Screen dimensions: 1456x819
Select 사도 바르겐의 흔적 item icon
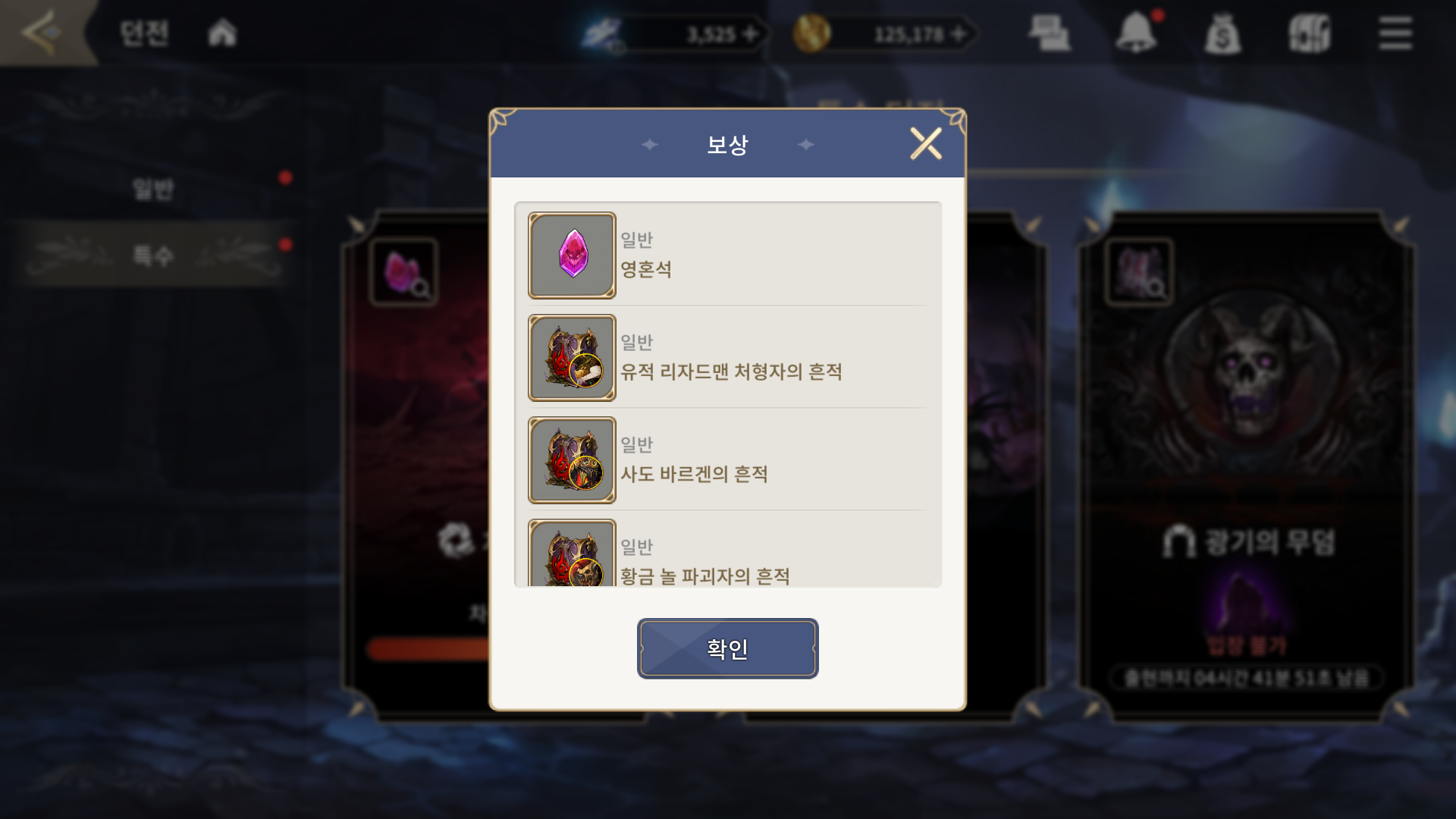point(572,460)
